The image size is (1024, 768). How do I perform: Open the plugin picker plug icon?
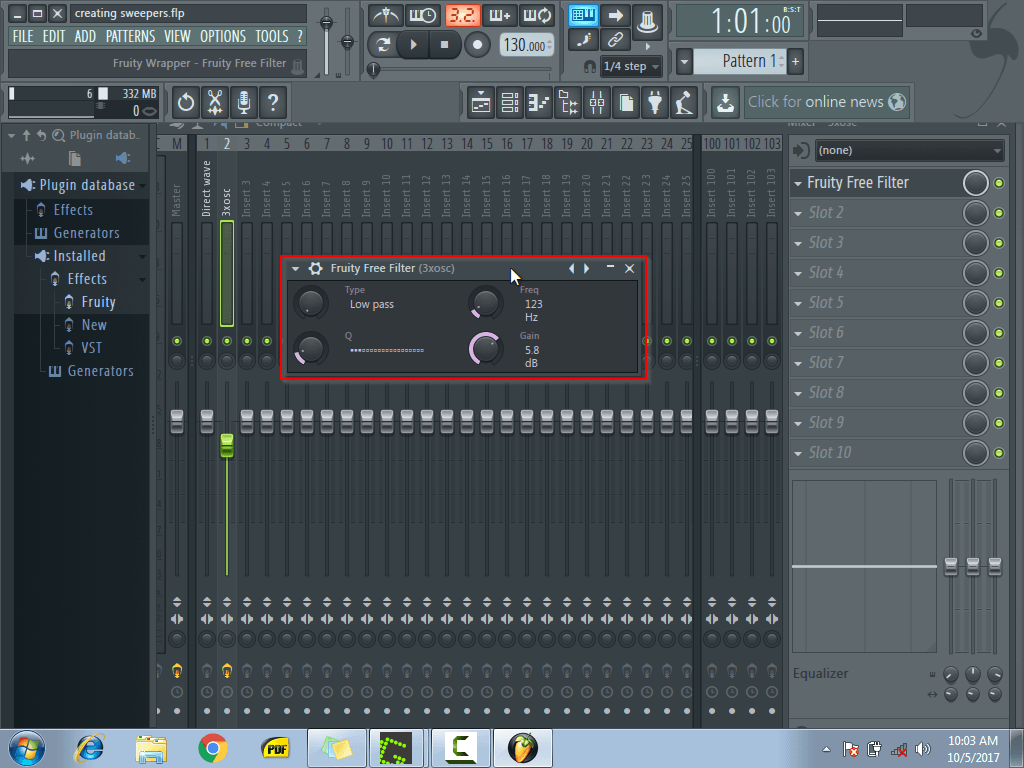tap(655, 103)
